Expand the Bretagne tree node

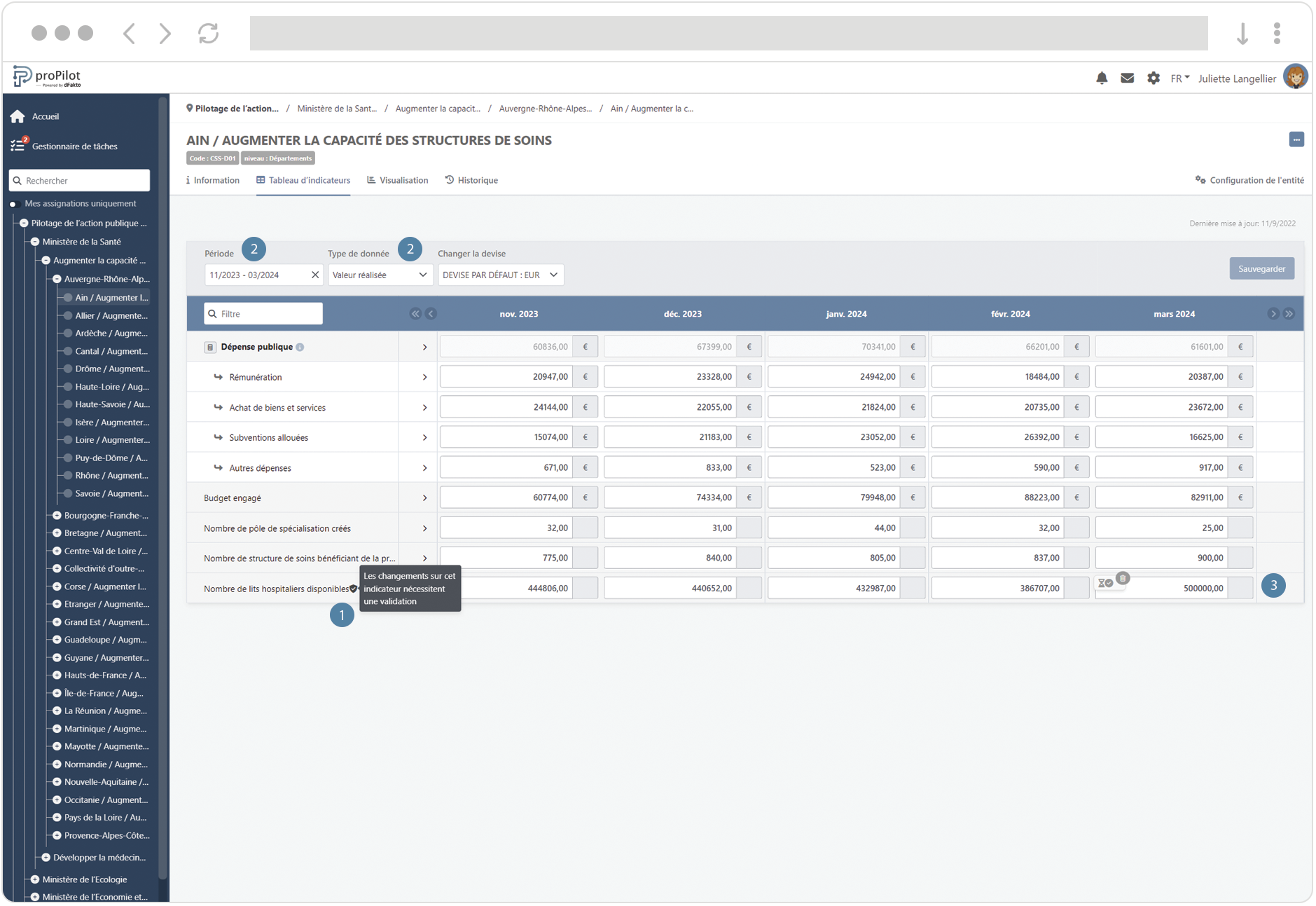[x=57, y=533]
